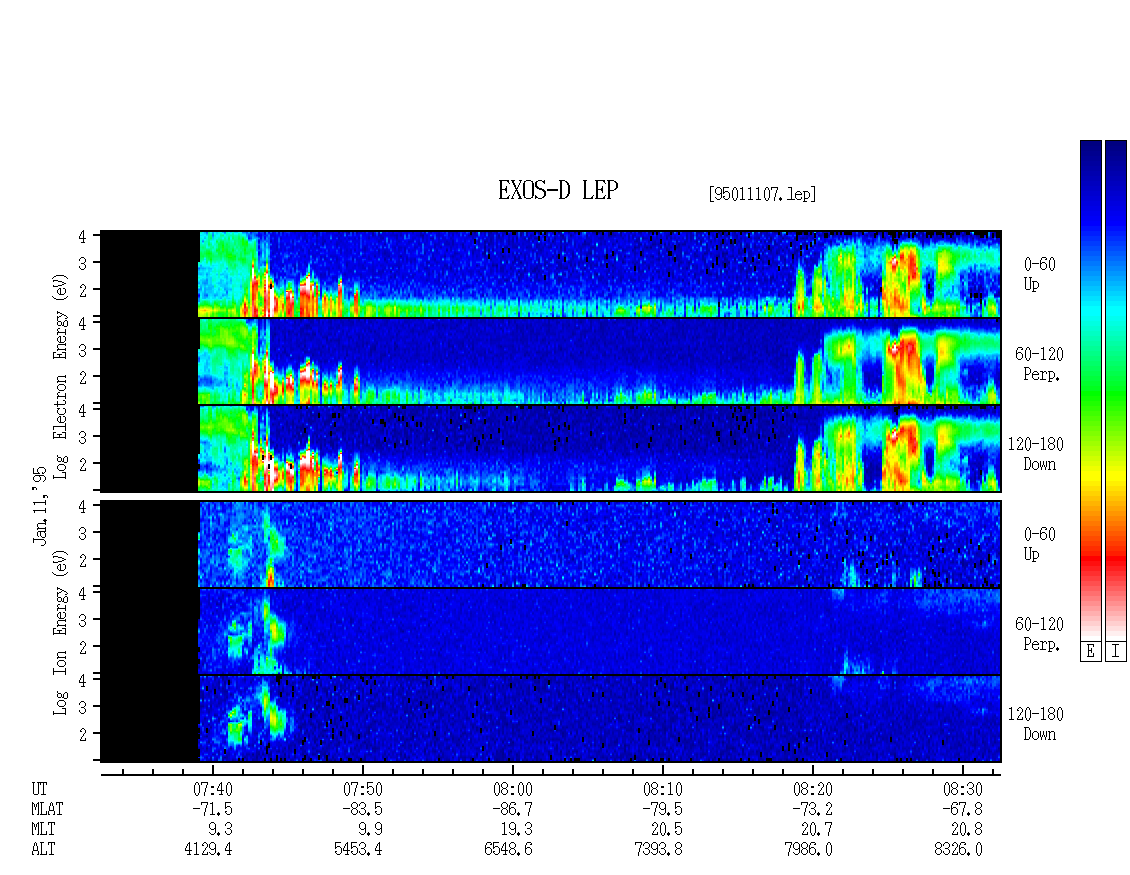
Task: Click the MLAT value -86.7
Action: (512, 809)
